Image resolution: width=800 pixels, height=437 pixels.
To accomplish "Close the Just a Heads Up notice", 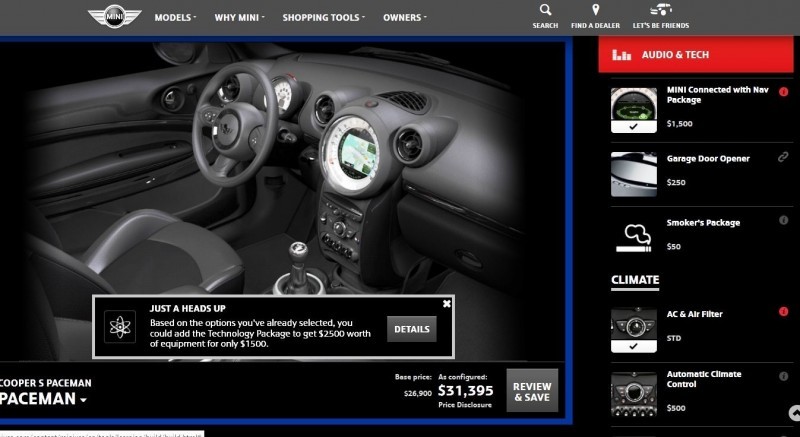I will coord(446,304).
